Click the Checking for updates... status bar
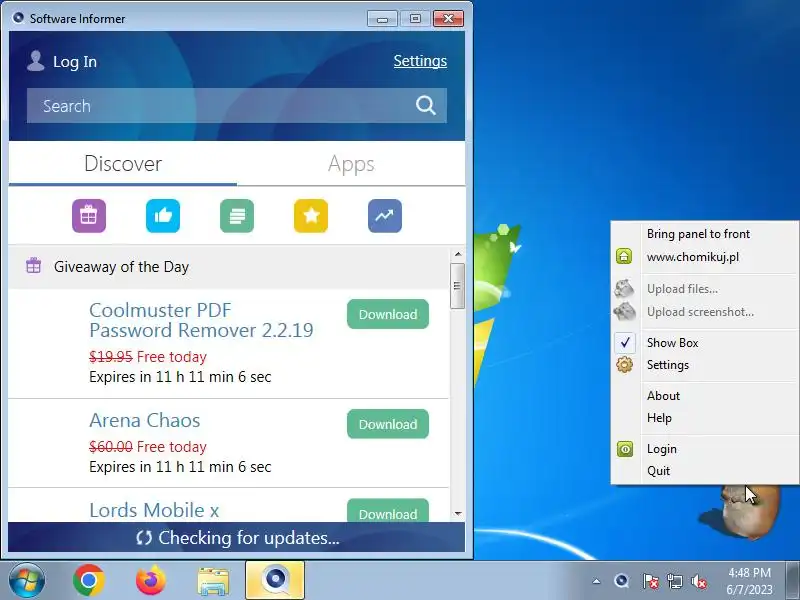Viewport: 800px width, 600px height. point(237,538)
